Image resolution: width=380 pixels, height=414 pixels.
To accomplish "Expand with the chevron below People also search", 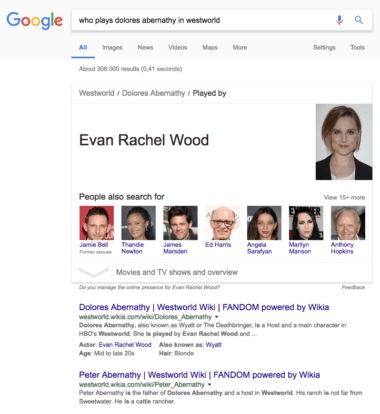I will coord(94,272).
